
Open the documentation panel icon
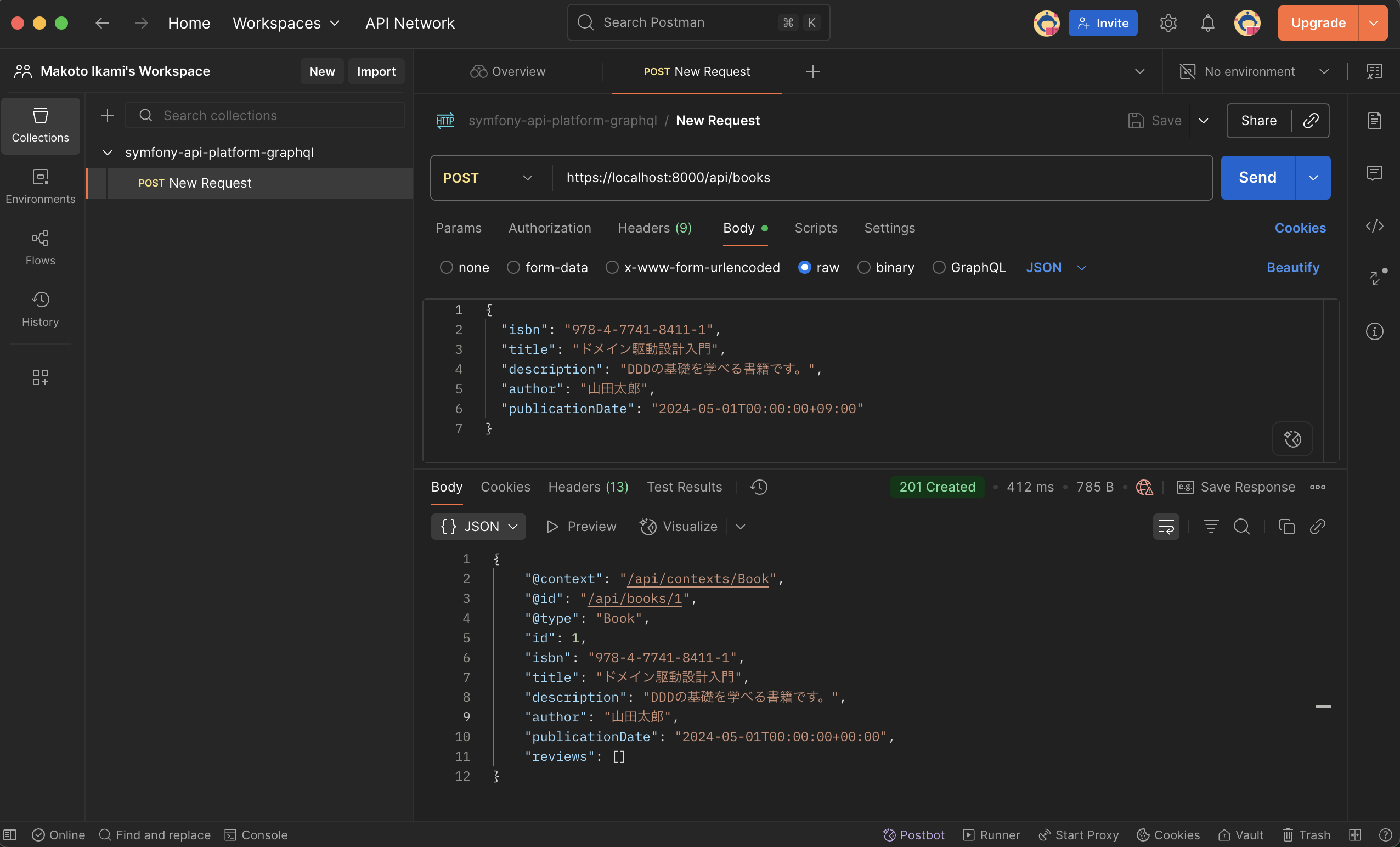click(x=1374, y=121)
